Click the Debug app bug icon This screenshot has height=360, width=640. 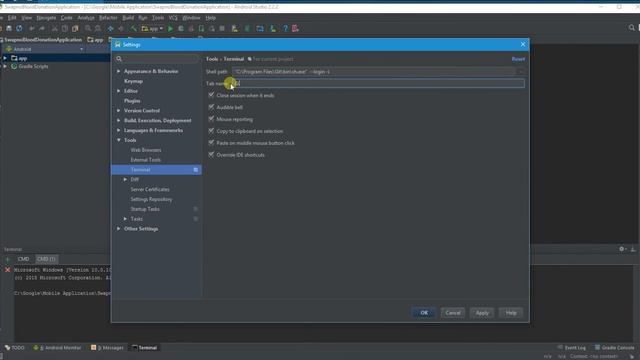click(x=181, y=29)
